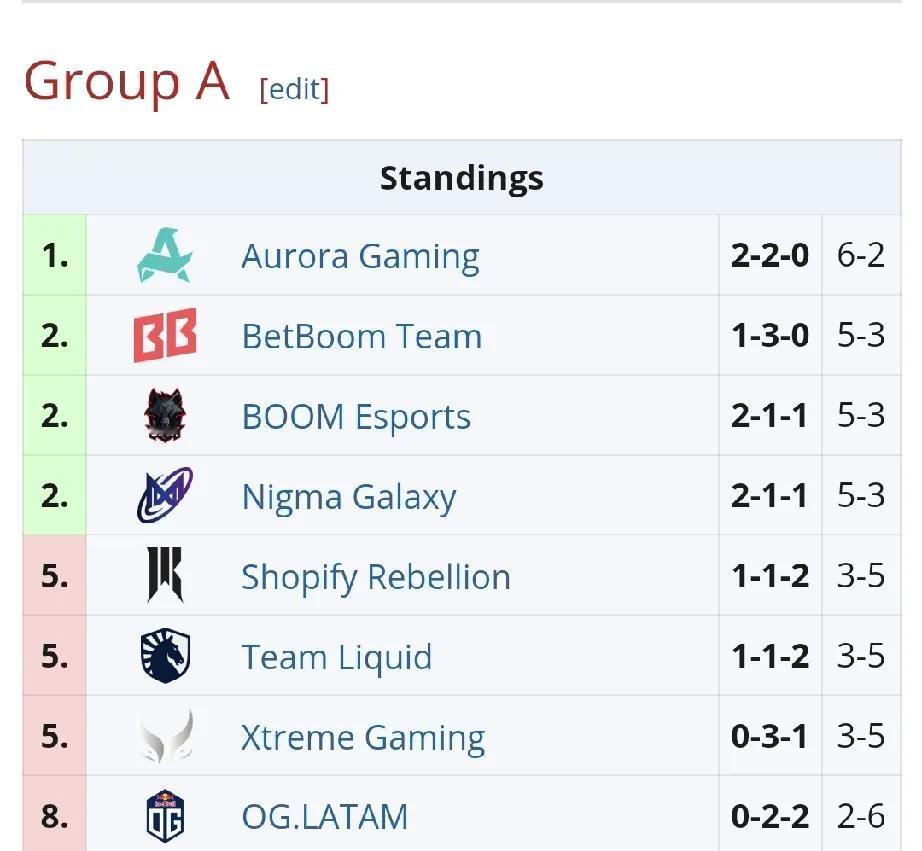Image resolution: width=922 pixels, height=851 pixels.
Task: Click the OG.LATAM logo icon
Action: (165, 816)
